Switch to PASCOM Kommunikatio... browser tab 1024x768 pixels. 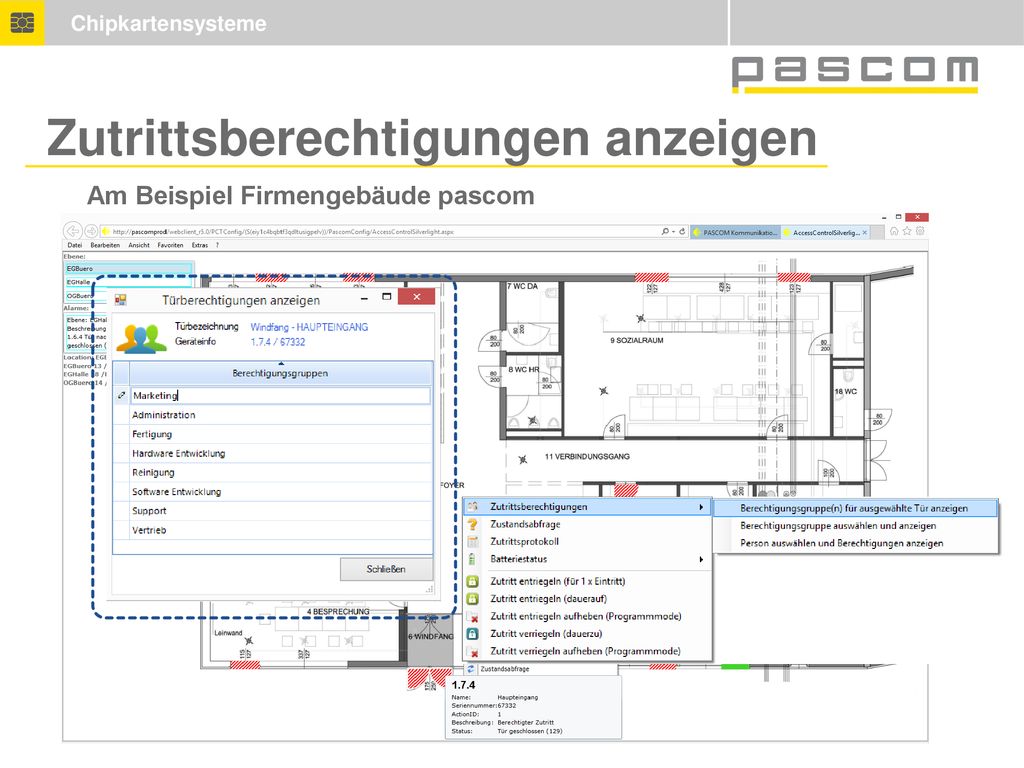(735, 232)
